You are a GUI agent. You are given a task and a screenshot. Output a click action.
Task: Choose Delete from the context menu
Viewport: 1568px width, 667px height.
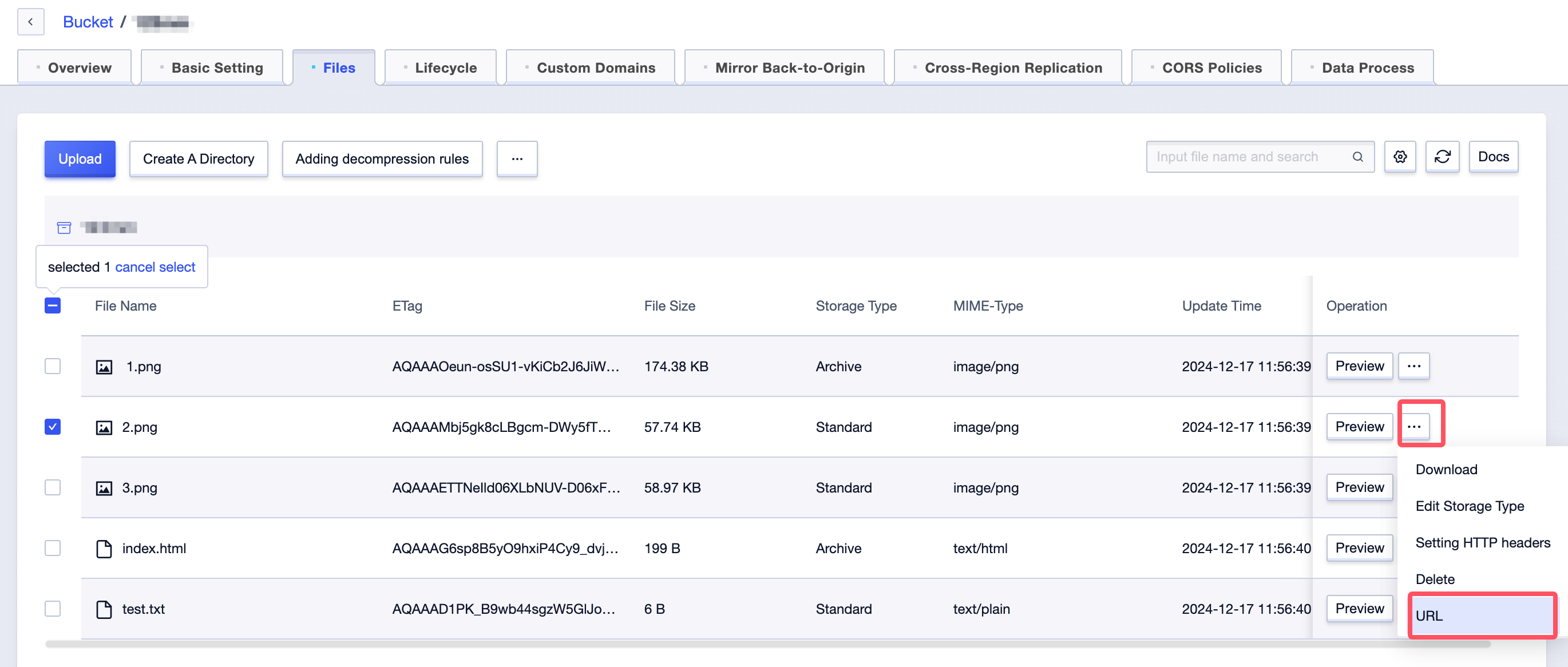[1483, 579]
